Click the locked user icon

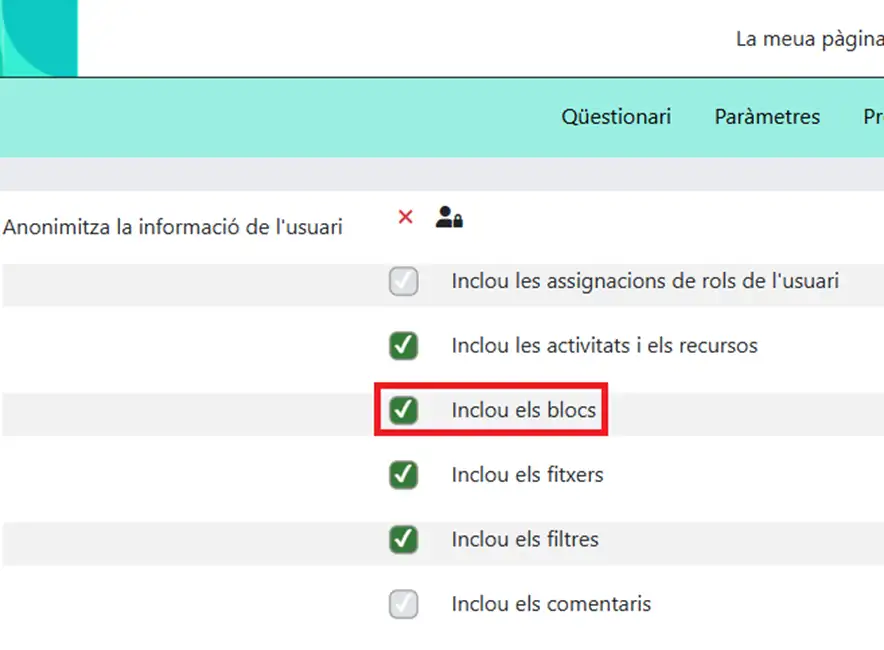[x=449, y=217]
